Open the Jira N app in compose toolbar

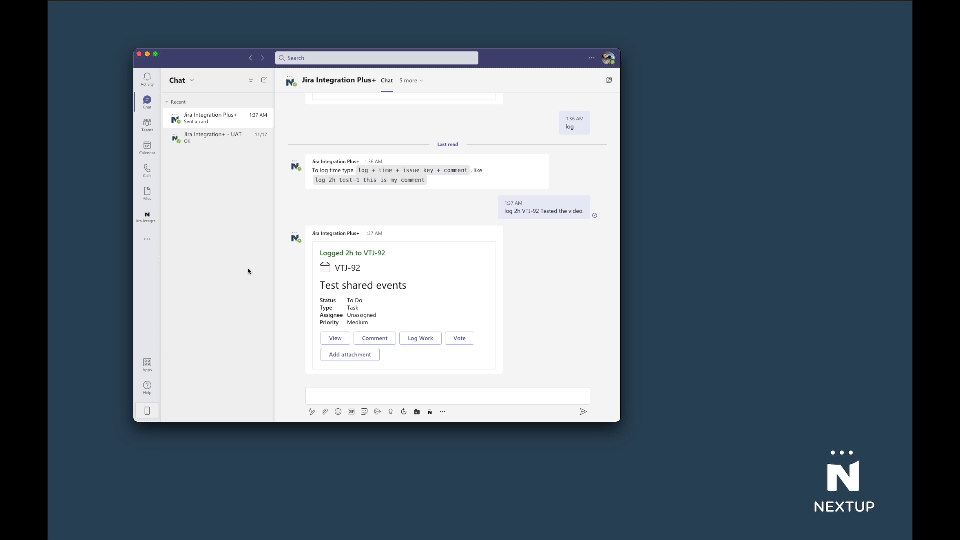(430, 411)
